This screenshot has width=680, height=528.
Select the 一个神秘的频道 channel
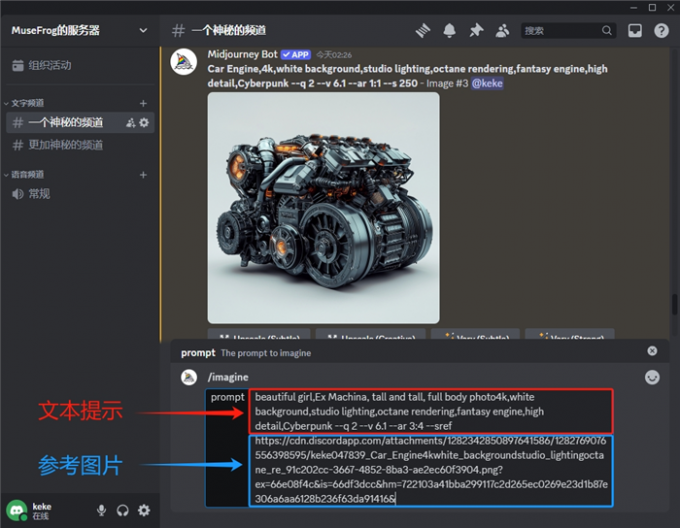(80, 123)
